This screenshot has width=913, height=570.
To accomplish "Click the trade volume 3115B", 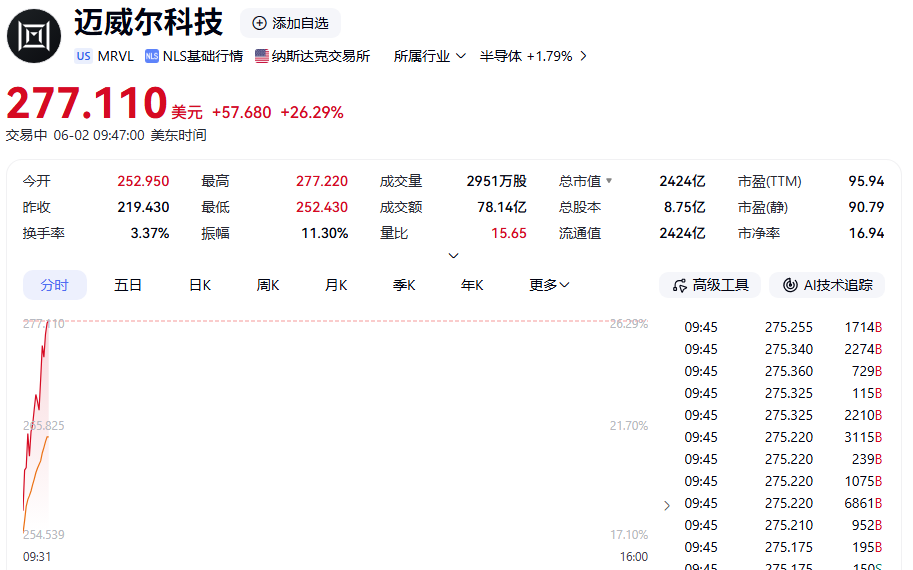I will pos(863,437).
